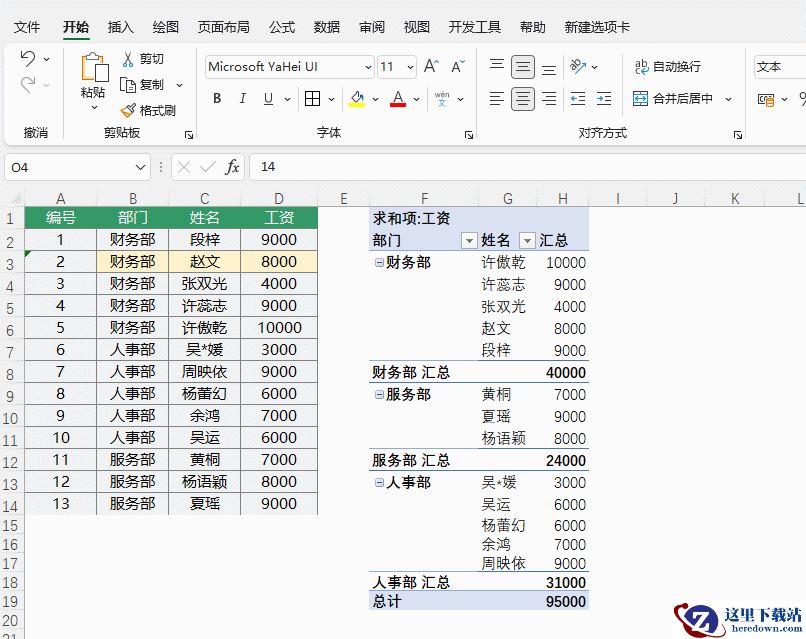The width and height of the screenshot is (806, 639).
Task: Switch to 插入 tab
Action: point(121,27)
